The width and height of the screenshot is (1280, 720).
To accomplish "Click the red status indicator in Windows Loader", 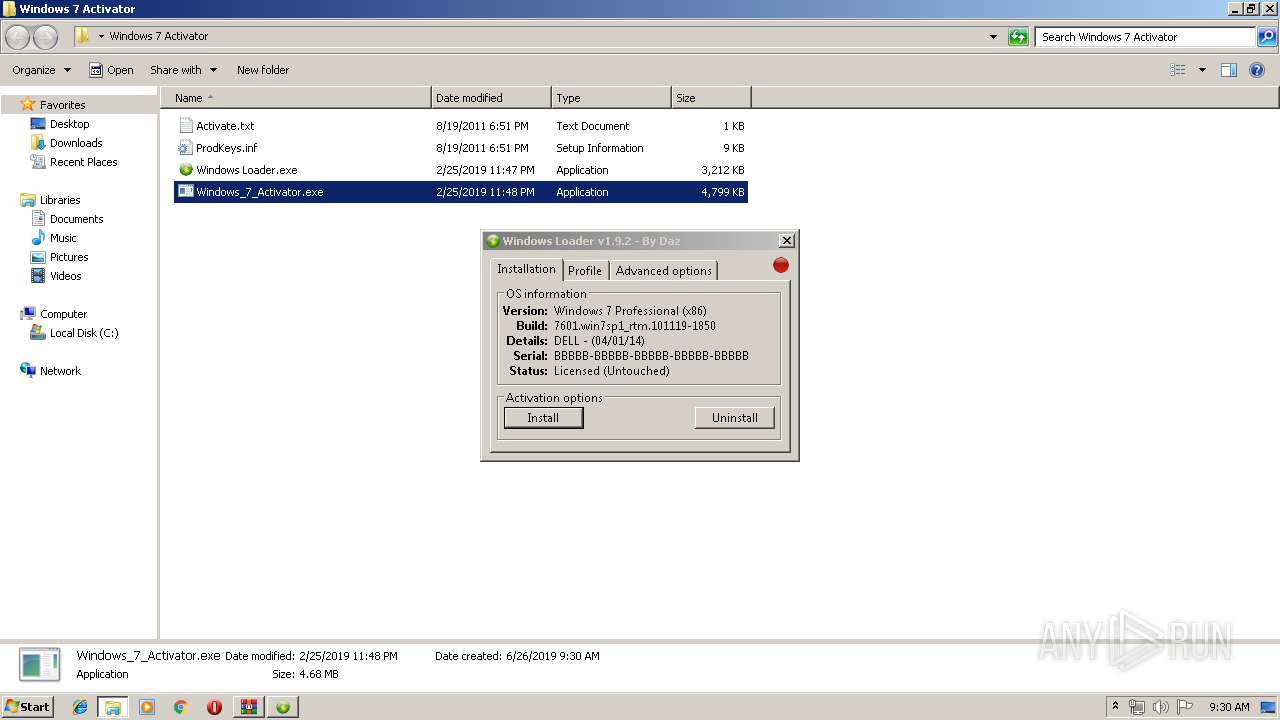I will [x=781, y=265].
